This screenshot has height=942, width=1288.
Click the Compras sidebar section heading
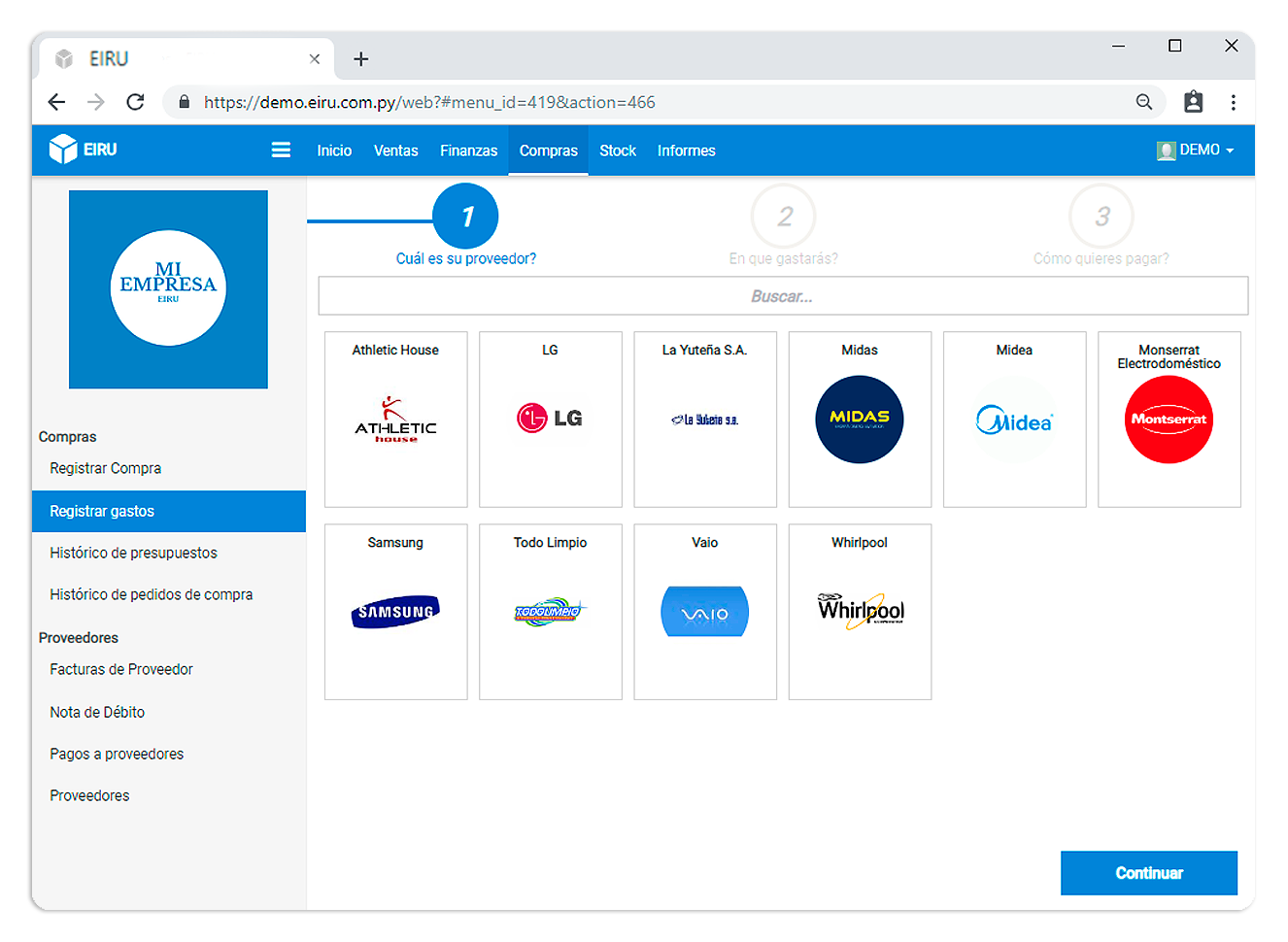coord(67,437)
